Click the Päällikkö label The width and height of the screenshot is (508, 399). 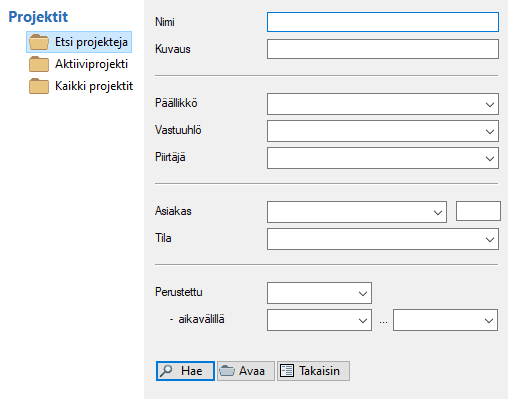click(176, 103)
